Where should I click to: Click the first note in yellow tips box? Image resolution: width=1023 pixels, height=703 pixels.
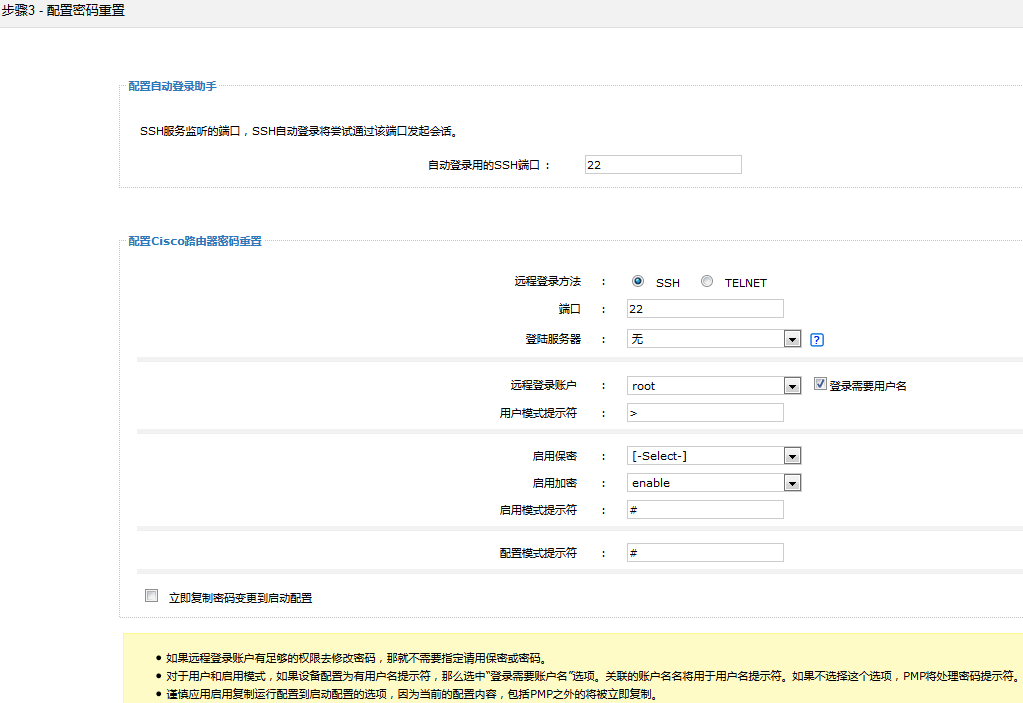pyautogui.click(x=356, y=658)
